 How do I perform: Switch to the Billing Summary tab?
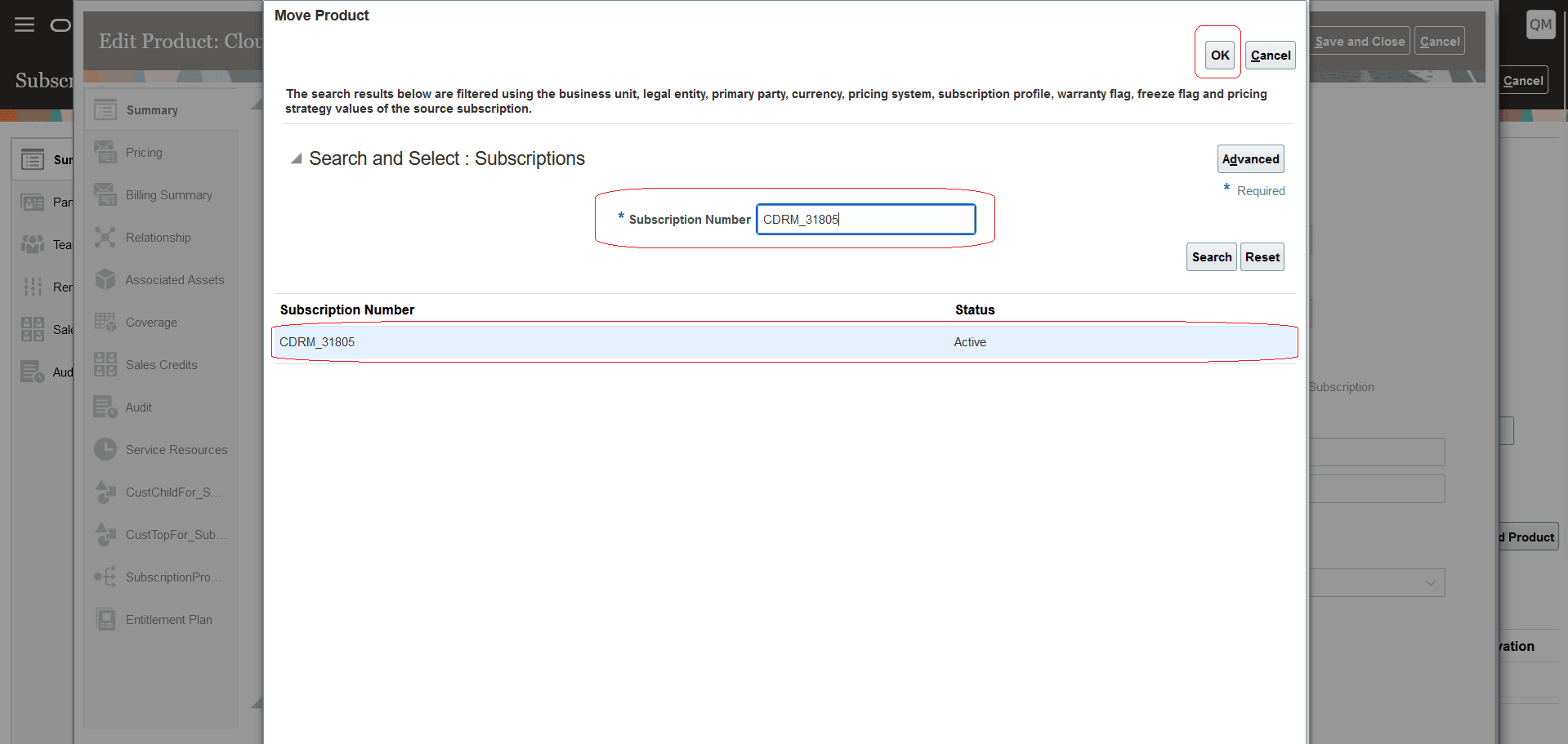click(x=169, y=195)
